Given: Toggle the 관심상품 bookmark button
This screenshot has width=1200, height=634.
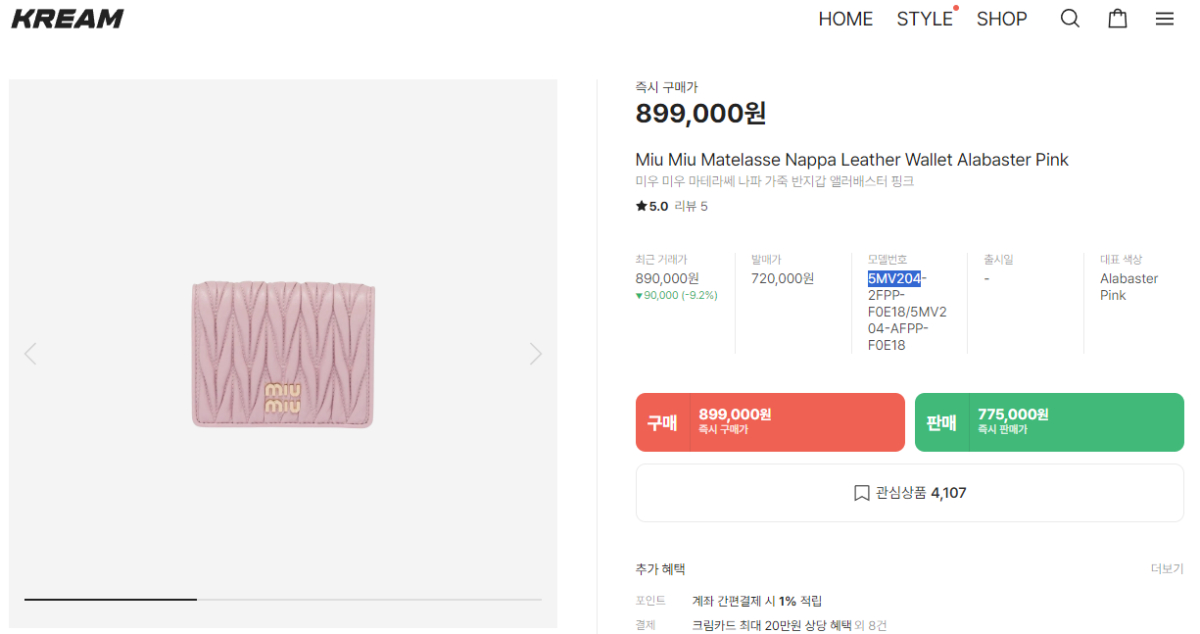Looking at the screenshot, I should pos(909,493).
